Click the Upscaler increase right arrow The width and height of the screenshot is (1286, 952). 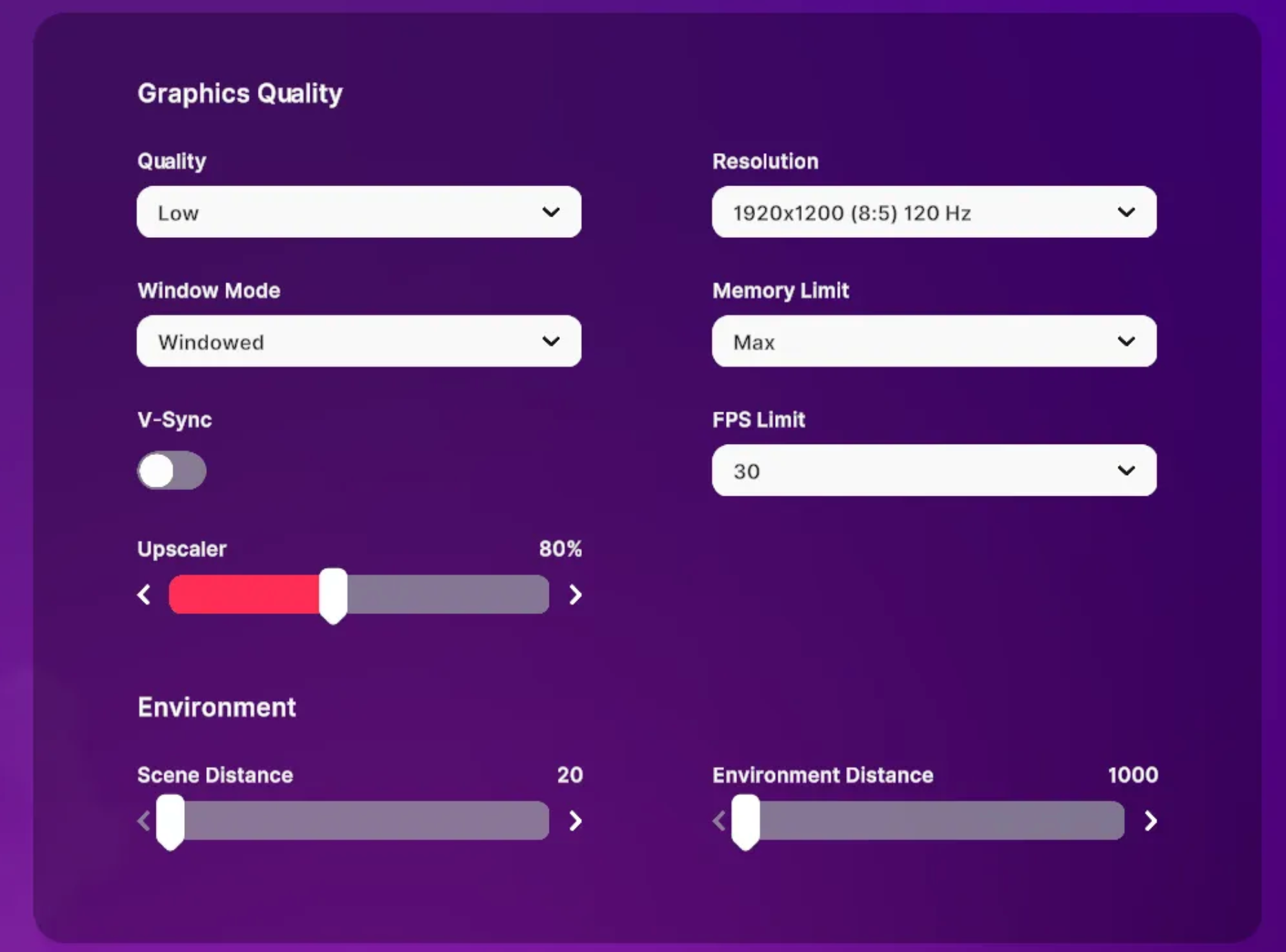click(x=575, y=595)
